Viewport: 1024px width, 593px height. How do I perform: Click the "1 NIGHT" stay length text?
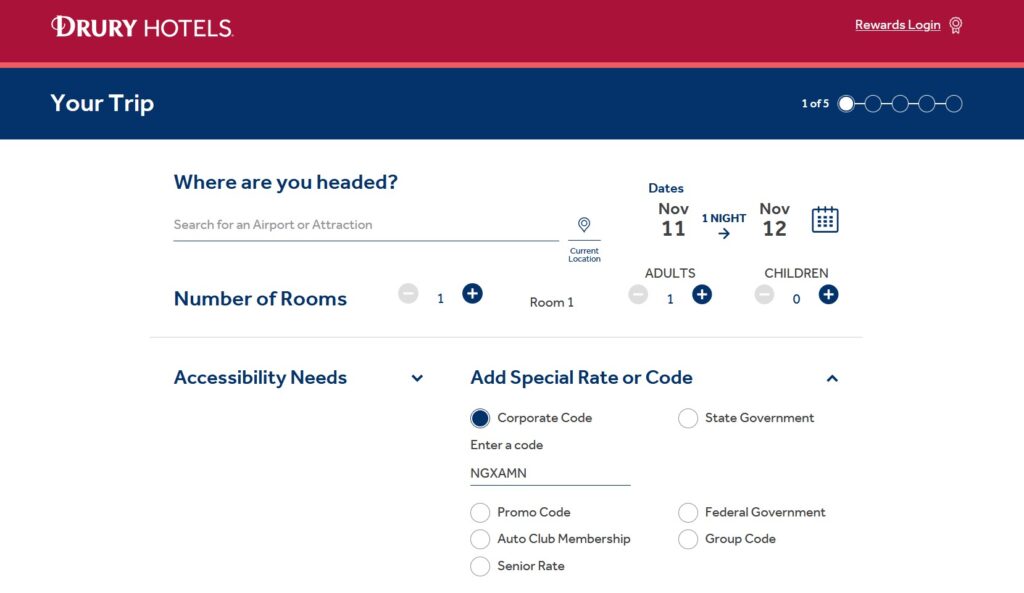coord(724,218)
